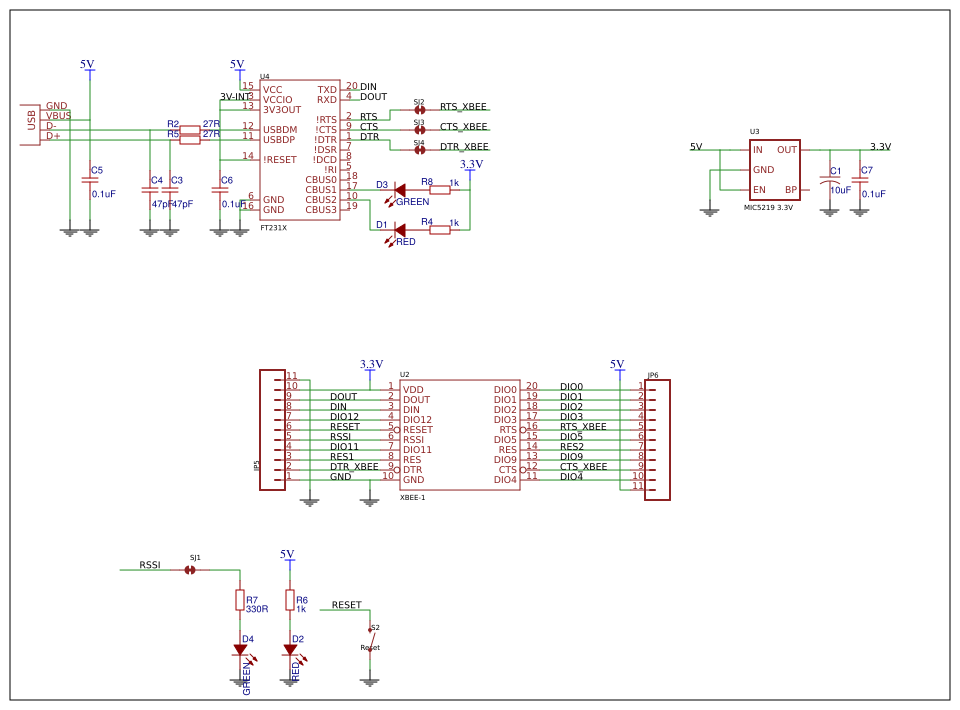Click header connector JP6
The width and height of the screenshot is (960, 710).
tap(657, 439)
